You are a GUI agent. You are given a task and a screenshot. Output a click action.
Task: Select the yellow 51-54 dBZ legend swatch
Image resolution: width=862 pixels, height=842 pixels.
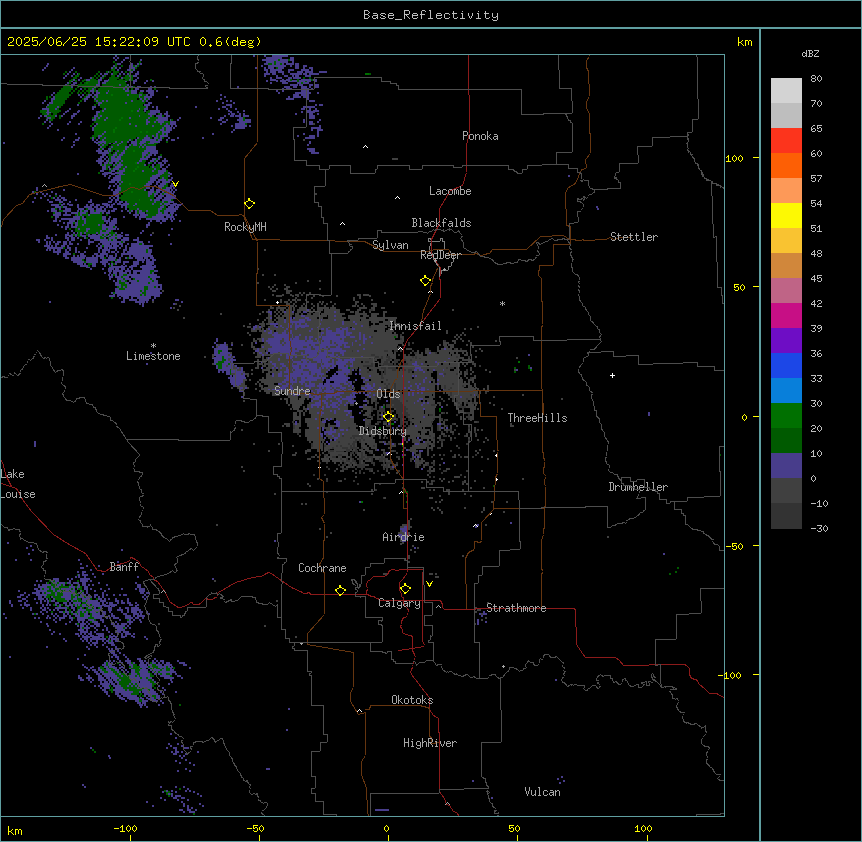(x=786, y=215)
